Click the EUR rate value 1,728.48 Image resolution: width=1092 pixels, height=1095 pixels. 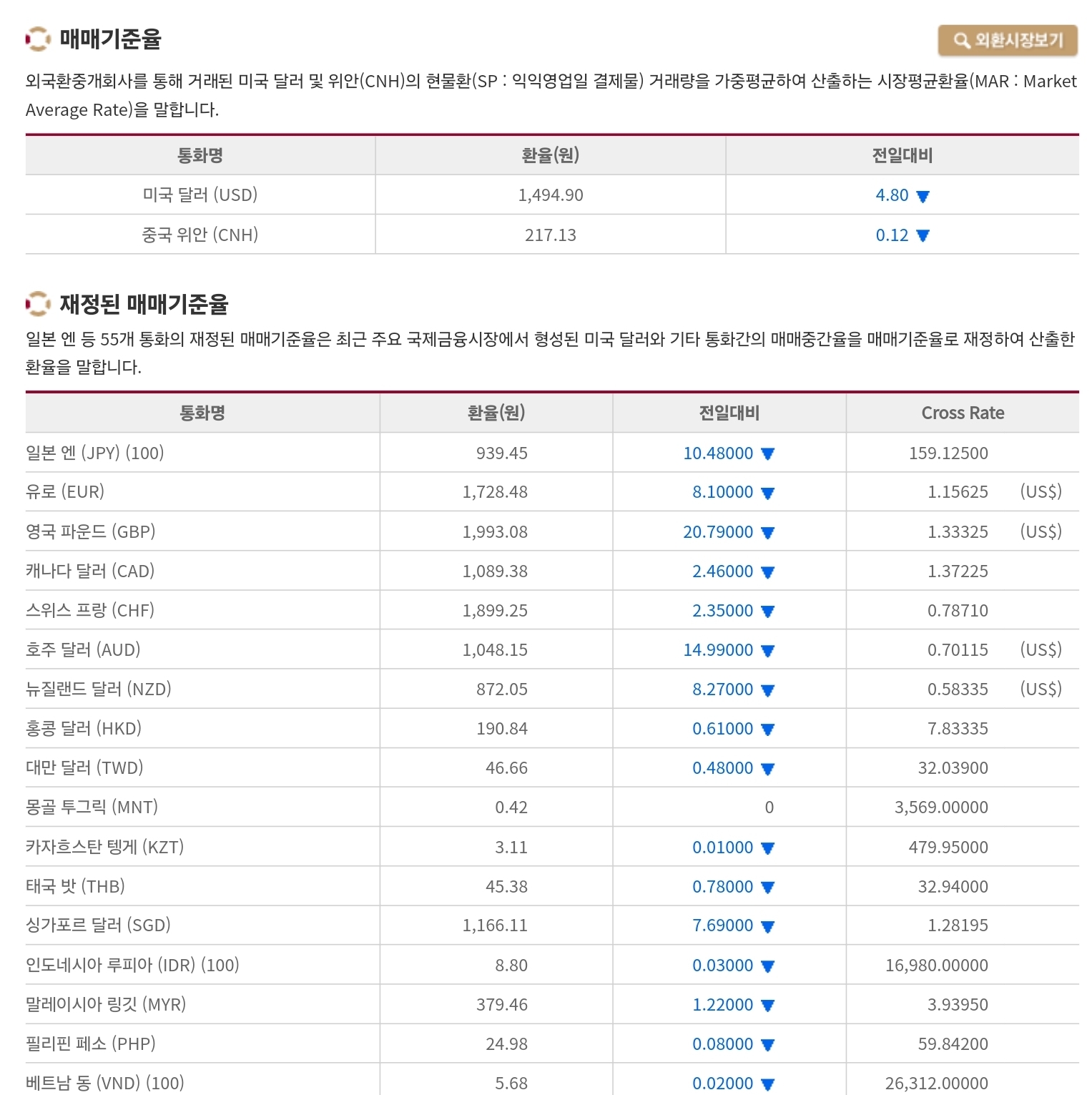click(495, 492)
